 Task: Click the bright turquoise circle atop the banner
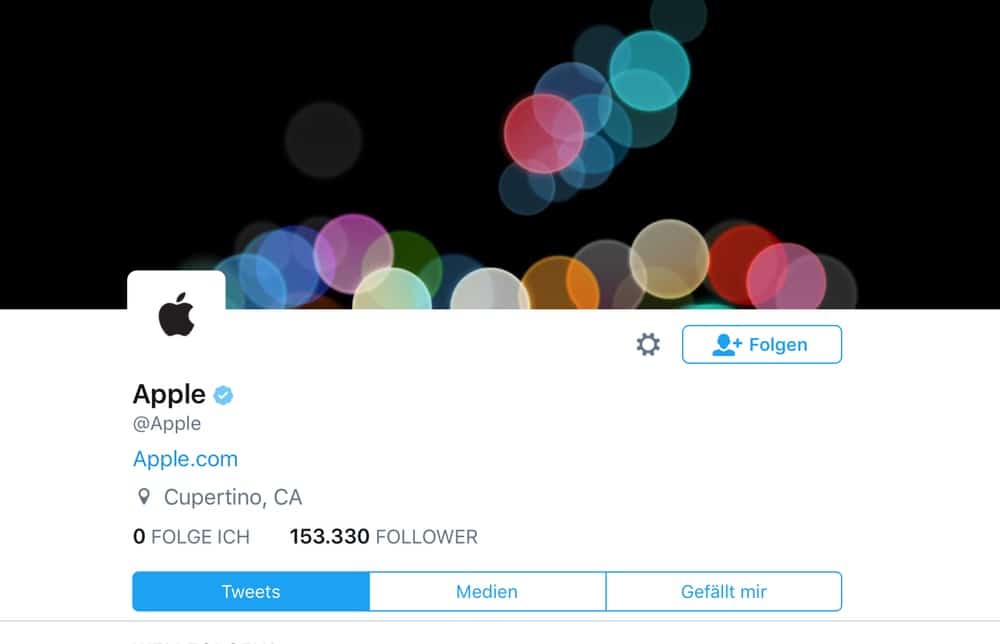coord(649,71)
